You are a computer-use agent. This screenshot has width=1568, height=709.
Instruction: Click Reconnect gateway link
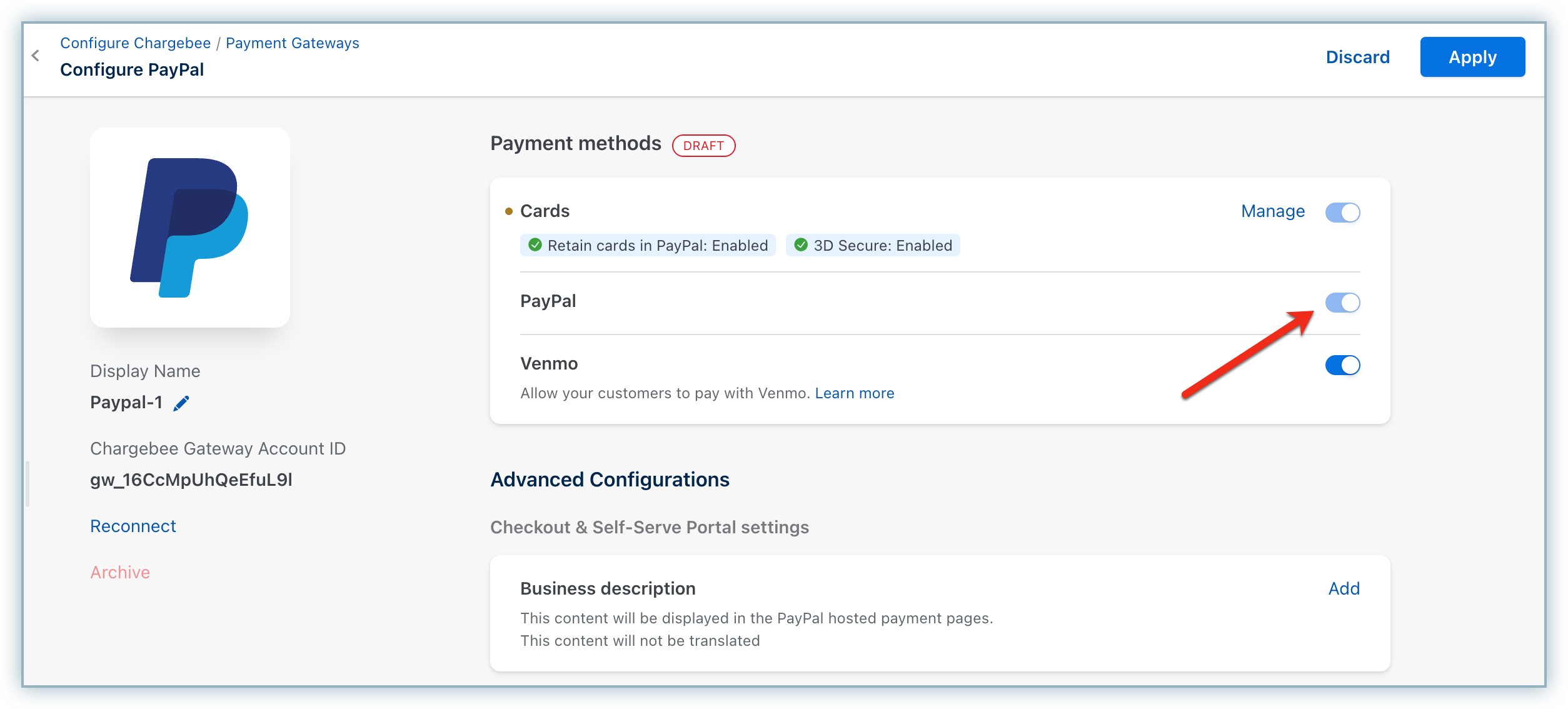point(133,526)
